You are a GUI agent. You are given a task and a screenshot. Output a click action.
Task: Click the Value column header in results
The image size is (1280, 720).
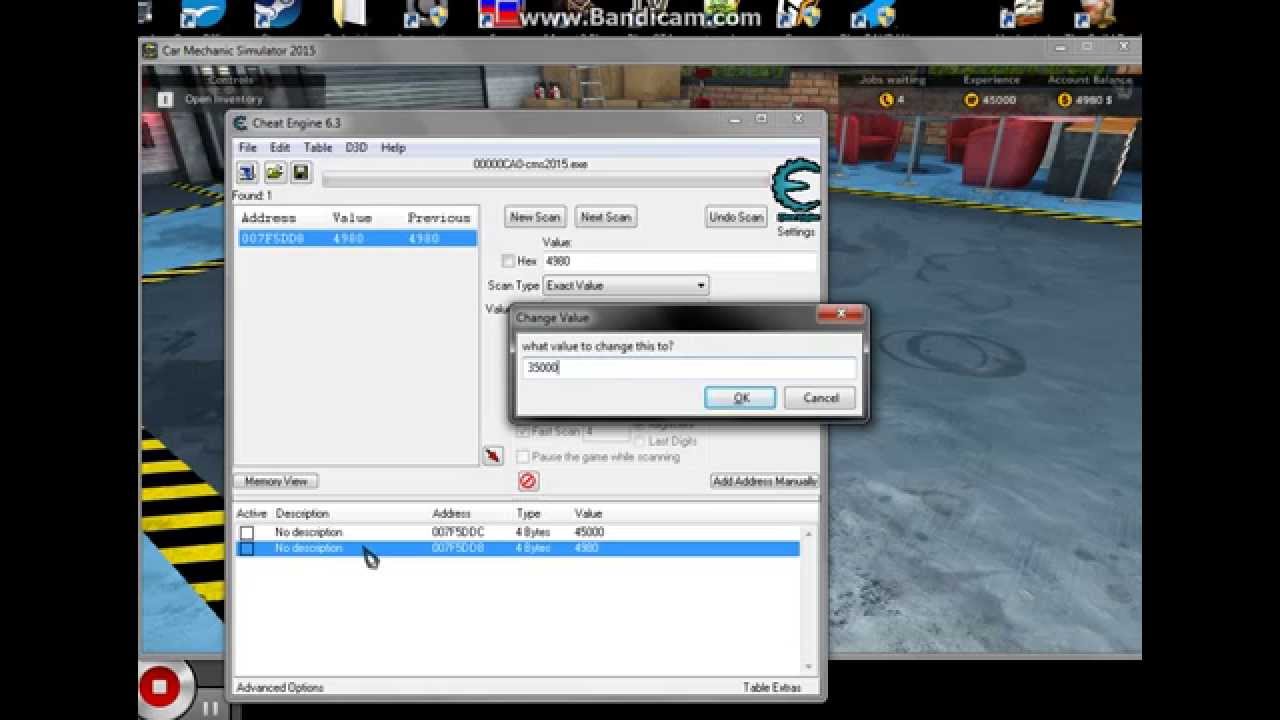[352, 218]
